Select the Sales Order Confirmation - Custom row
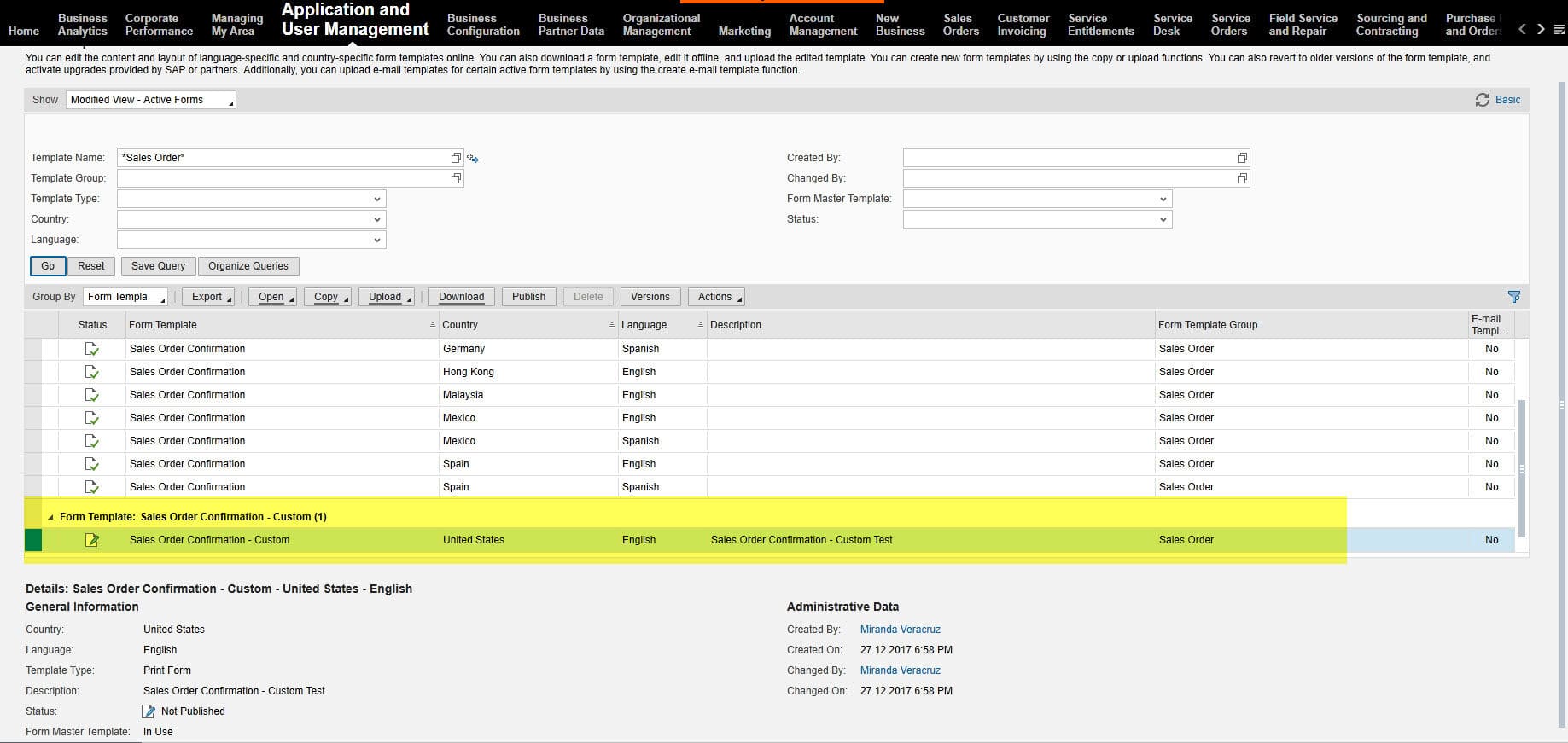The height and width of the screenshot is (743, 1568). point(33,540)
